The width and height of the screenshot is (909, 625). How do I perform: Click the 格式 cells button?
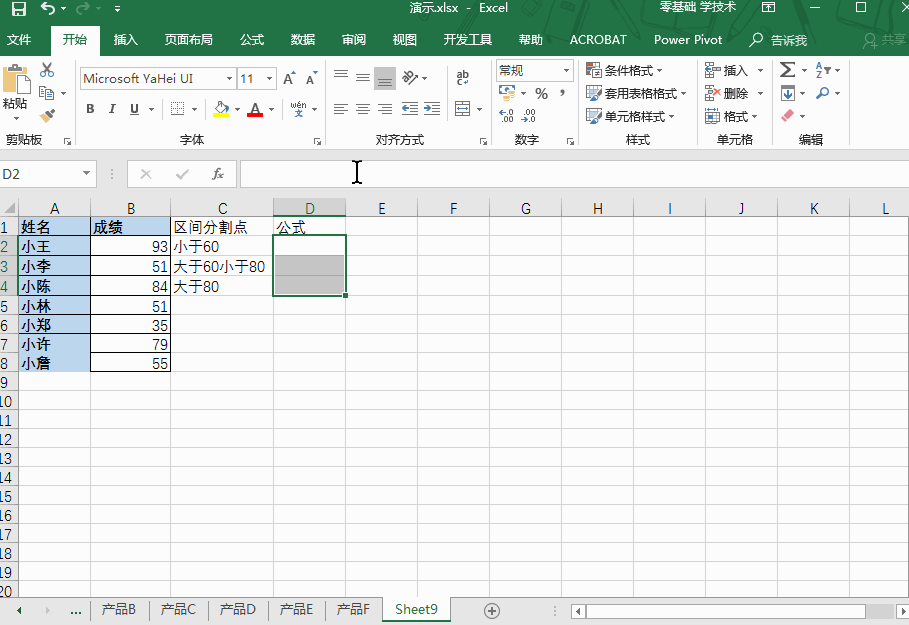pos(732,116)
